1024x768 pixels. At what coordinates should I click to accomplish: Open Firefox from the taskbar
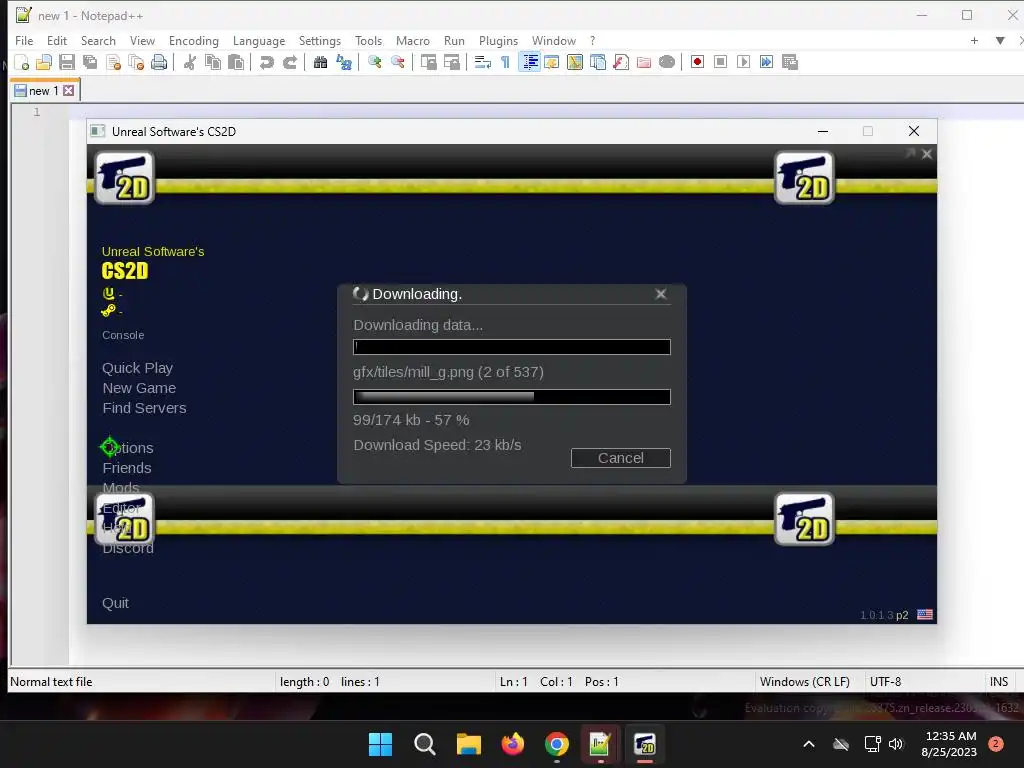point(513,744)
